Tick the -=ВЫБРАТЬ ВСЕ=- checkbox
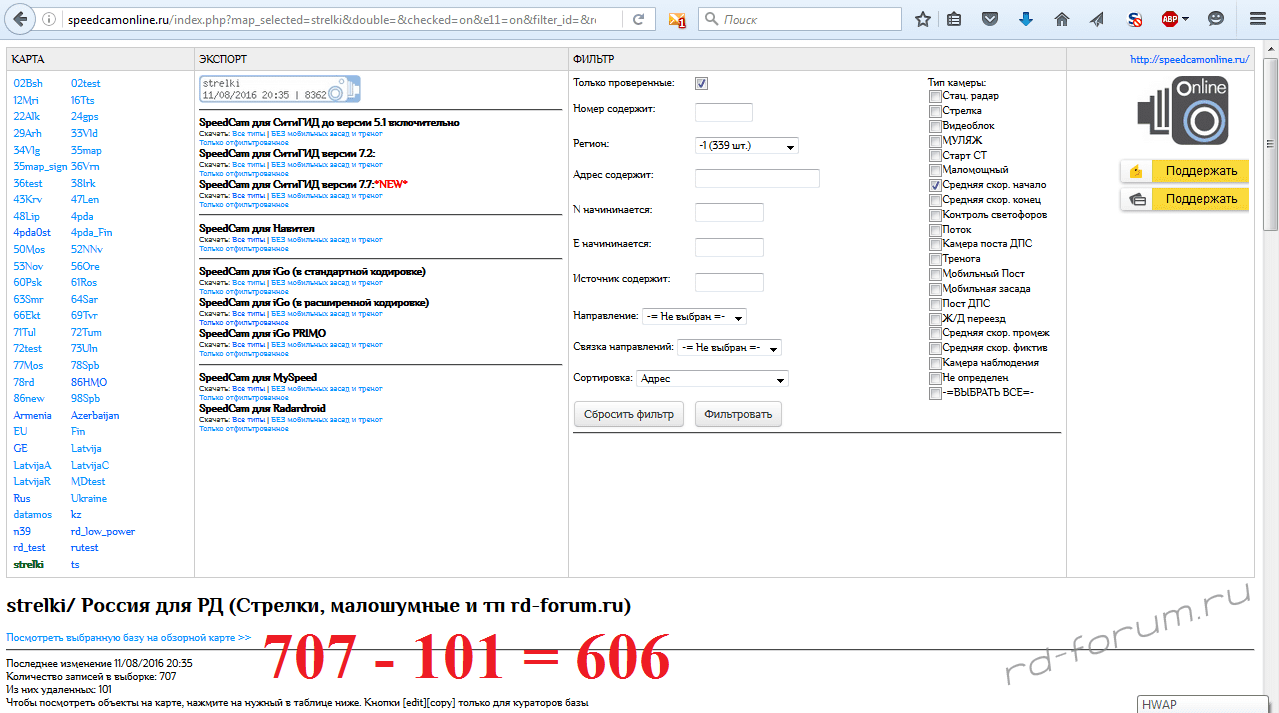1279x713 pixels. 935,393
